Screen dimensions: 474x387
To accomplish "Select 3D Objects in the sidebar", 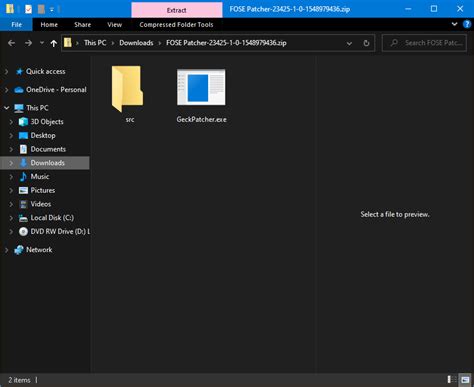I will (47, 122).
